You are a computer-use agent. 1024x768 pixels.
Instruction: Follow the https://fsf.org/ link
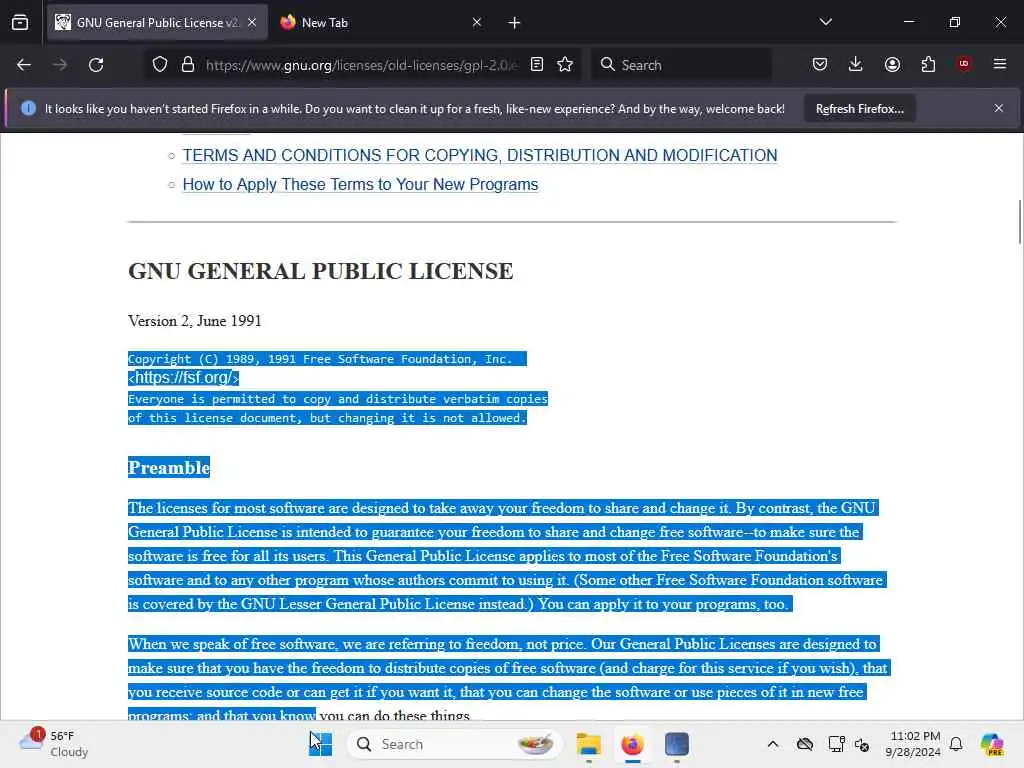coord(184,377)
